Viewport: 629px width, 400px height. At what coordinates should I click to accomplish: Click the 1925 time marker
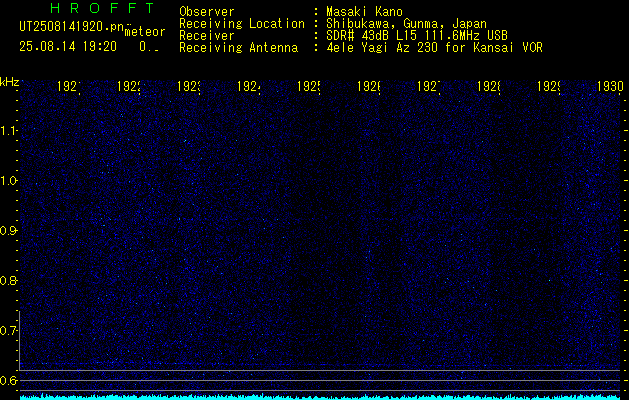[x=309, y=86]
